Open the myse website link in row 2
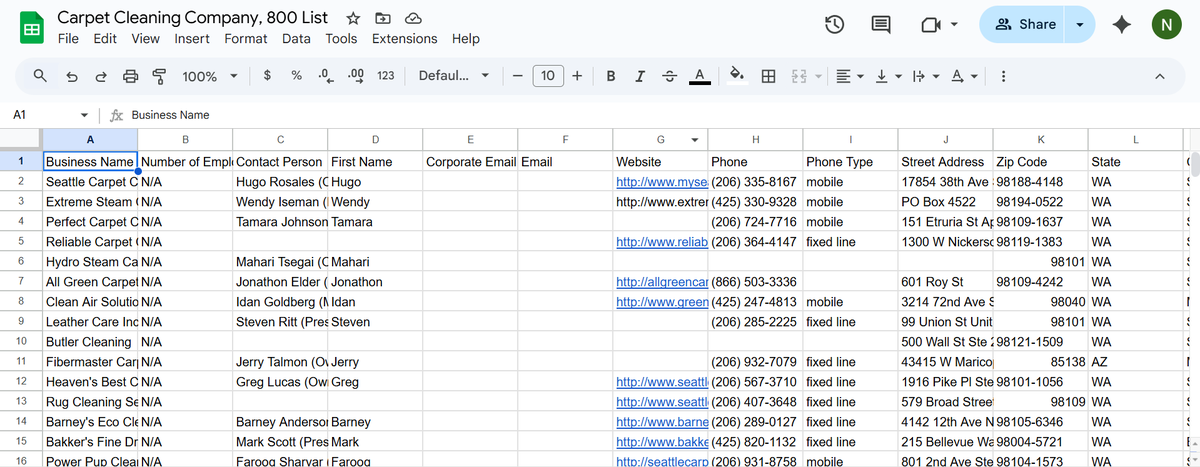Screen dimensions: 1200x467 click(661, 182)
